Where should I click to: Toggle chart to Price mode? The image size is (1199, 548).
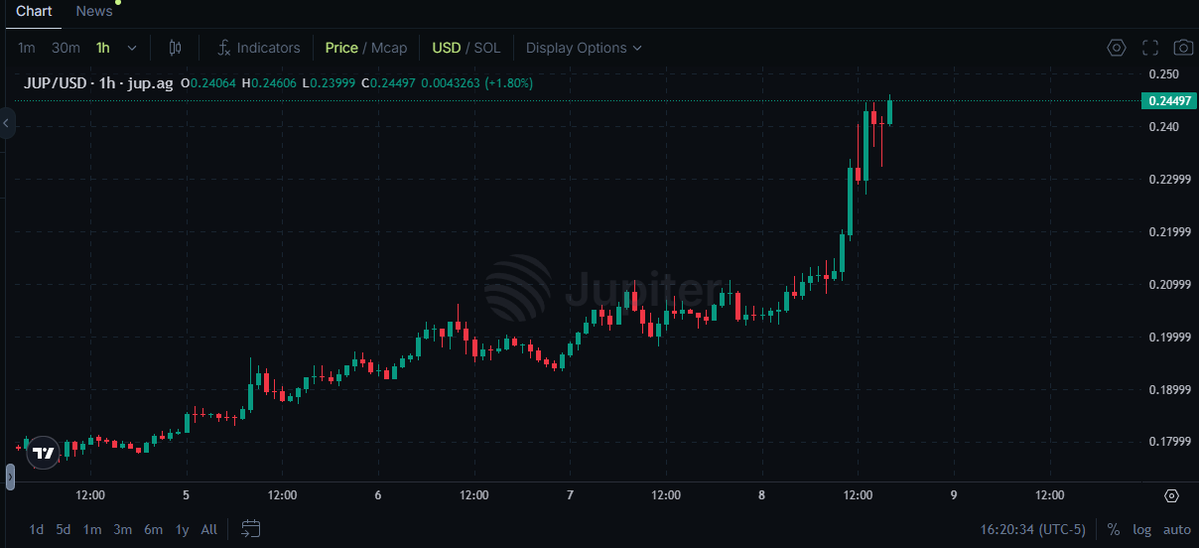pyautogui.click(x=341, y=48)
